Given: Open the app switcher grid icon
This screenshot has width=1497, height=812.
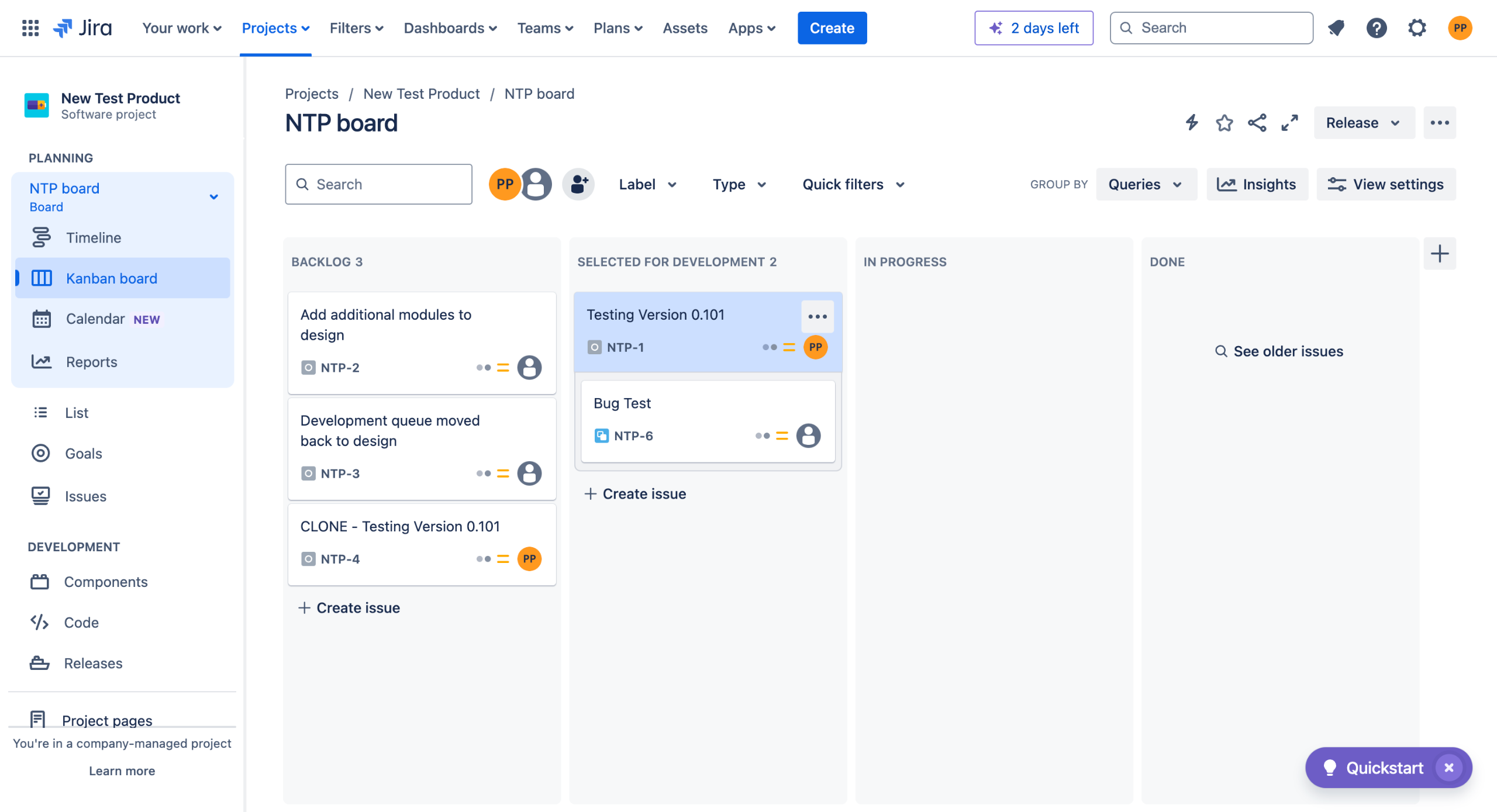Looking at the screenshot, I should 30,28.
